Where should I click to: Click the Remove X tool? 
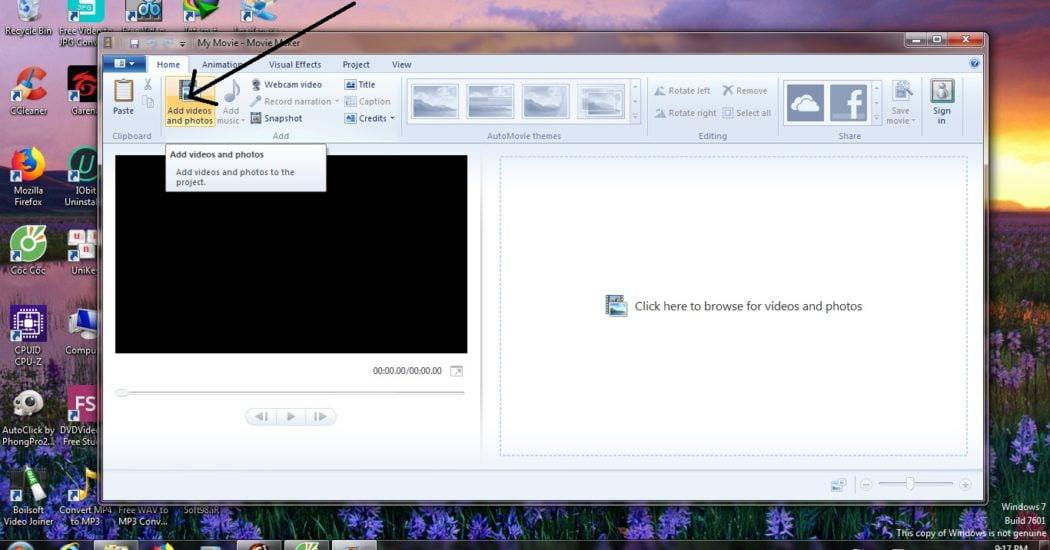click(x=744, y=90)
